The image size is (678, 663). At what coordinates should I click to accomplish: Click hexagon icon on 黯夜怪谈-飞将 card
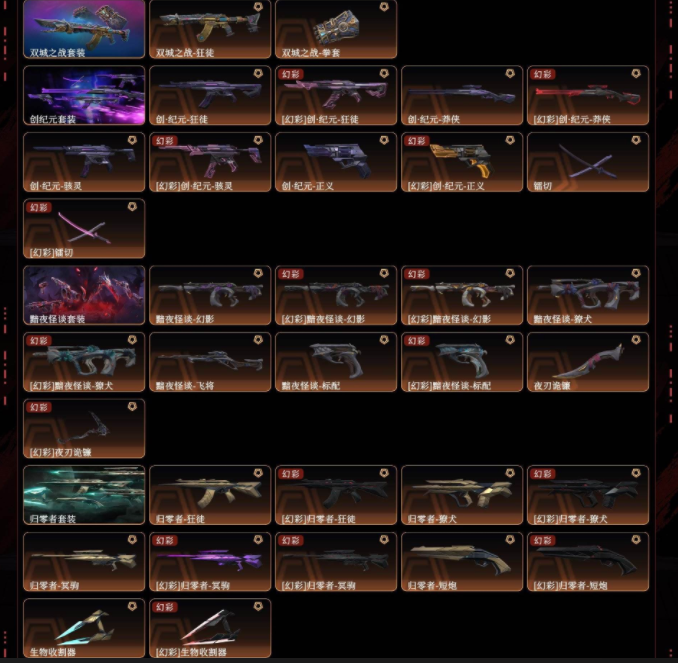click(258, 340)
